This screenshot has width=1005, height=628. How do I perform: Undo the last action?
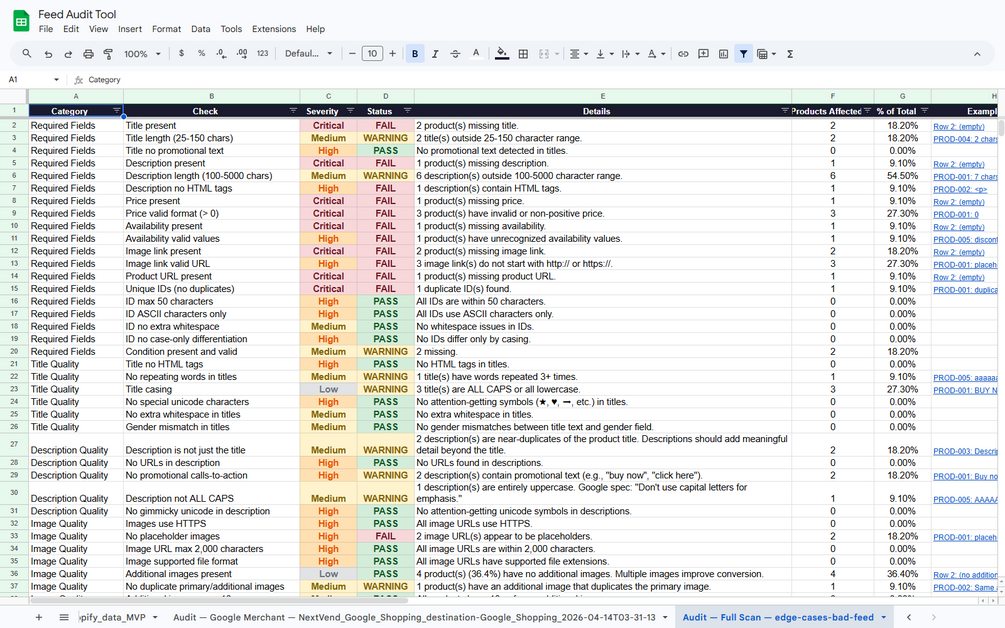[48, 54]
